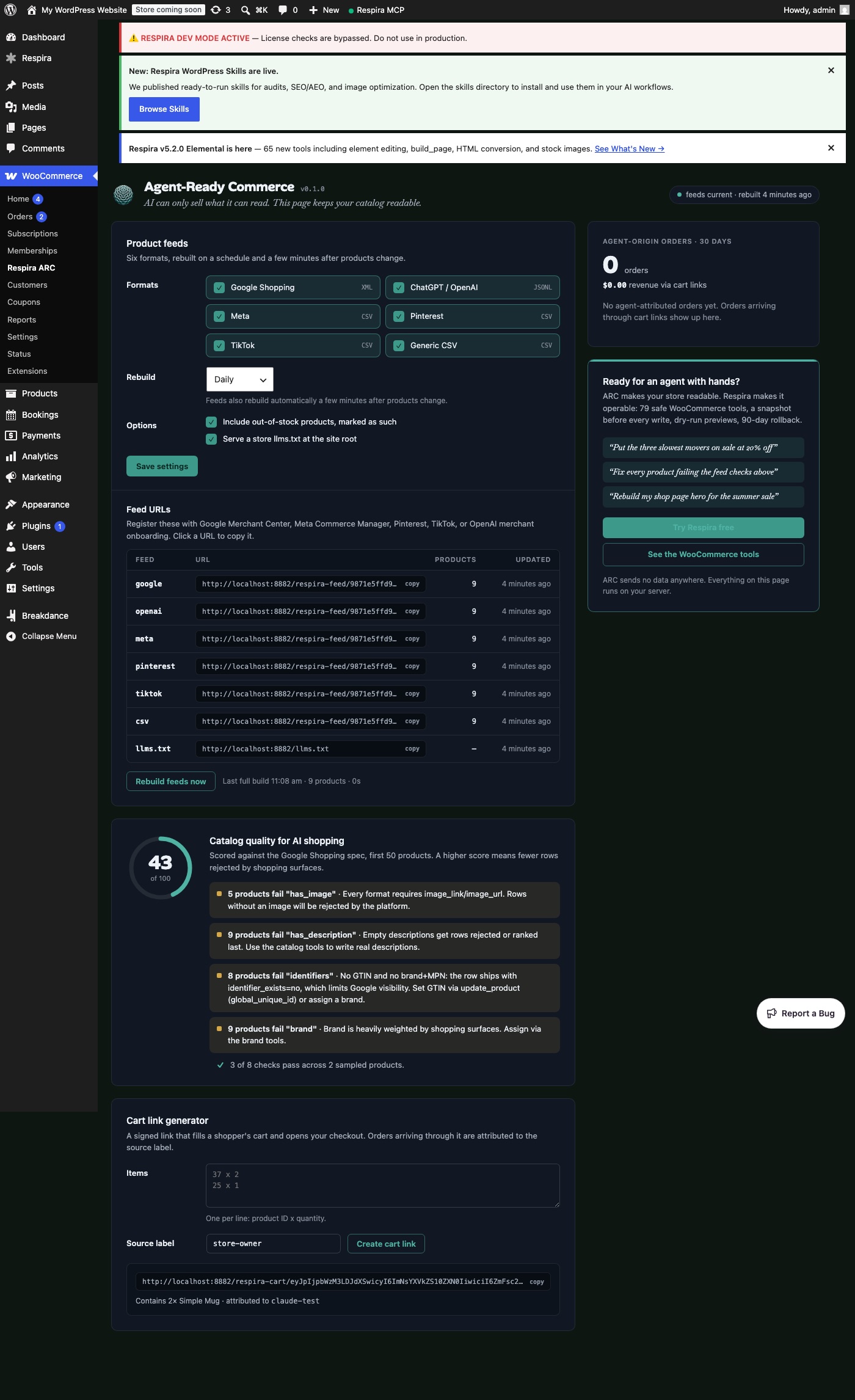The height and width of the screenshot is (1400, 855).
Task: Click the Comments icon in sidebar
Action: (11, 148)
